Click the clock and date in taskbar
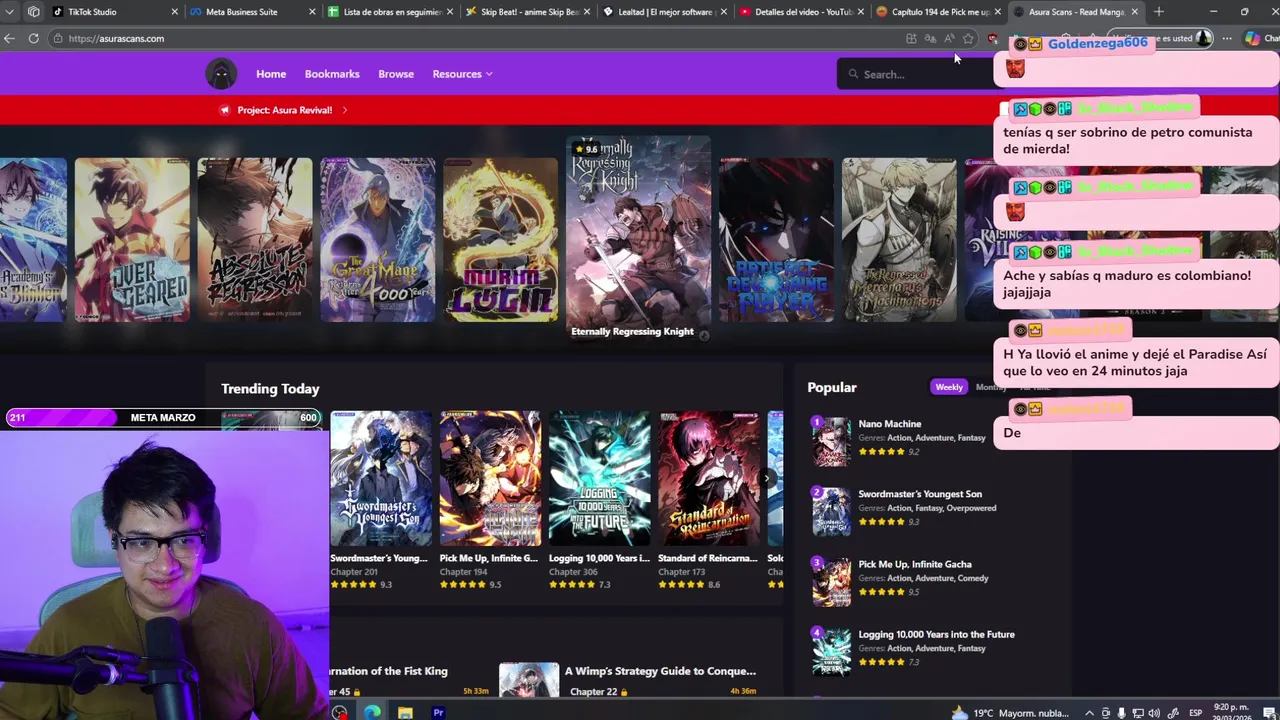Screen dimensions: 1280x720 (x=1231, y=712)
